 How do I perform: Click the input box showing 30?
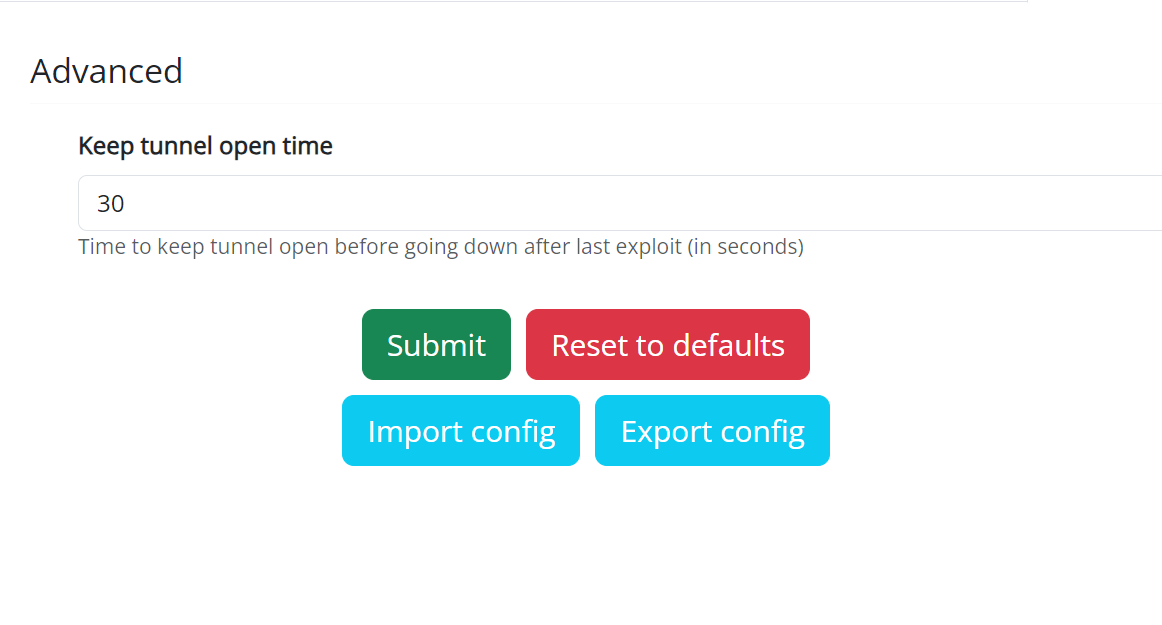pos(620,204)
